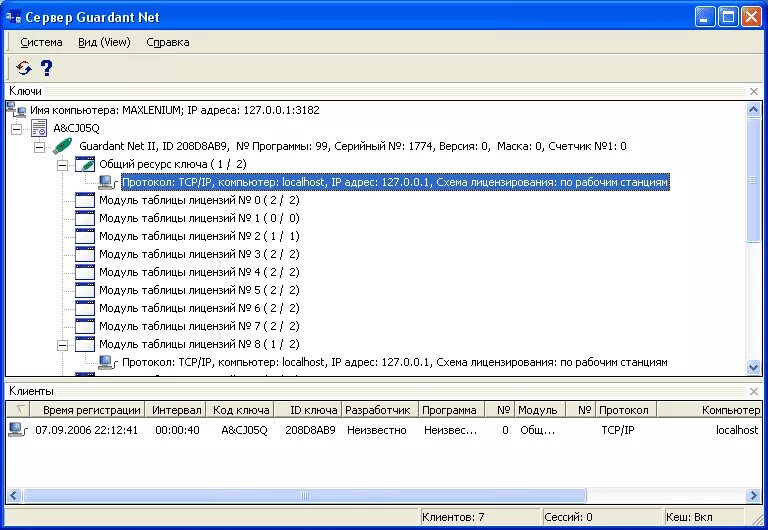Sort by Модуль column header
Viewport: 768px width, 530px height.
[x=540, y=410]
